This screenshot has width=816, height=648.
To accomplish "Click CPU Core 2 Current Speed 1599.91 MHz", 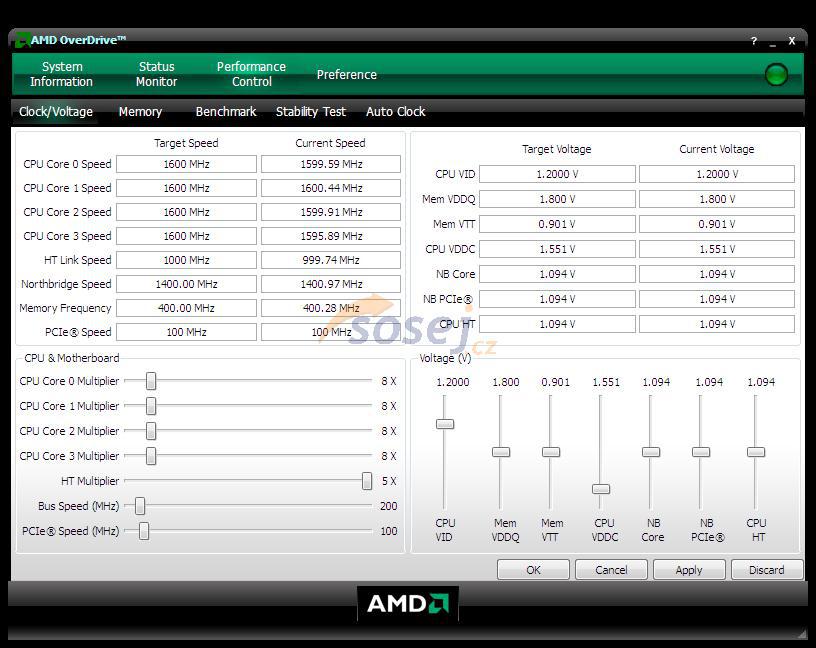I will [x=331, y=212].
